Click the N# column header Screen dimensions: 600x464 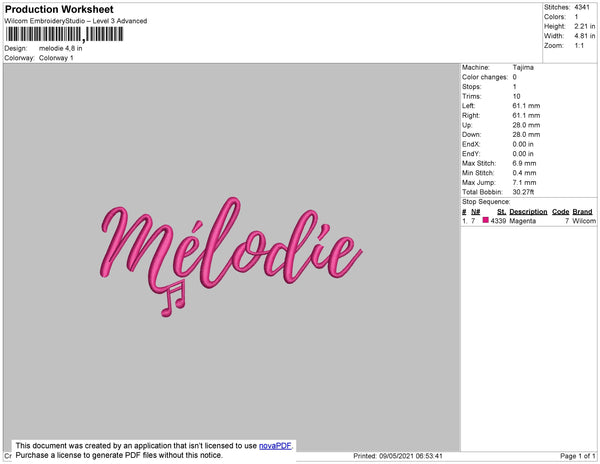tap(476, 212)
